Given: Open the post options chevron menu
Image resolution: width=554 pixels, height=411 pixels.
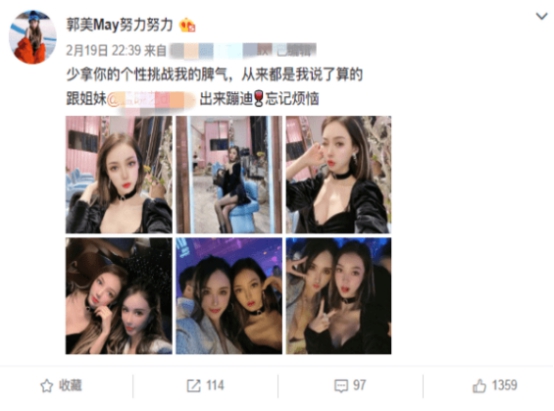Looking at the screenshot, I should (541, 16).
